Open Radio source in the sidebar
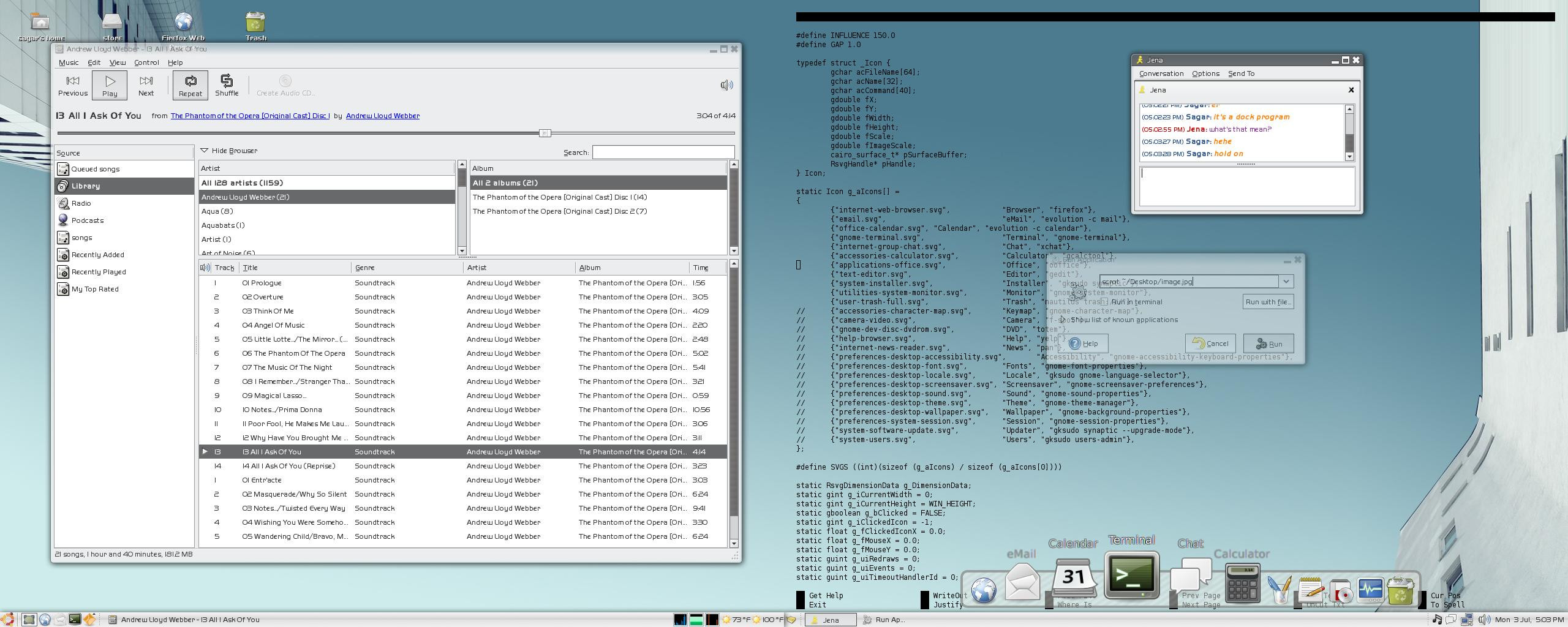Image resolution: width=1568 pixels, height=627 pixels. (x=124, y=203)
